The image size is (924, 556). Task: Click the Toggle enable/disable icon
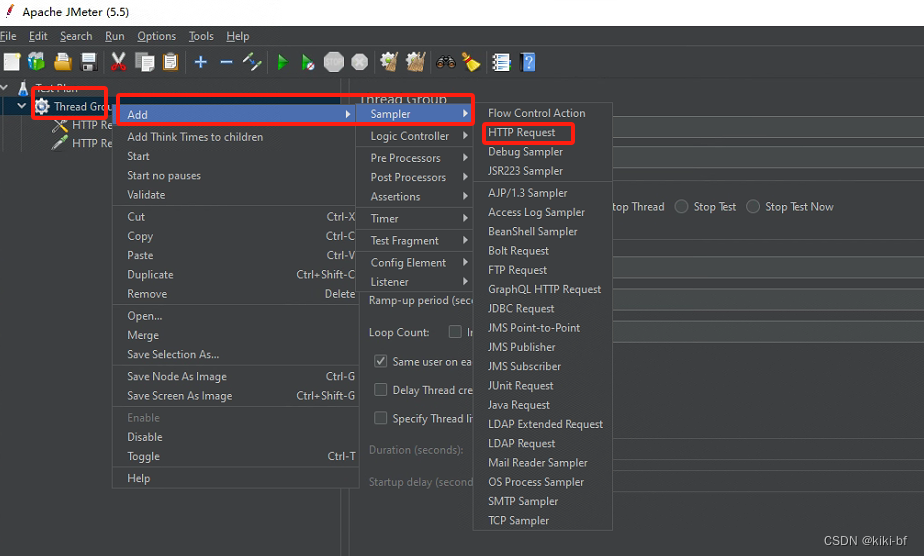click(252, 62)
